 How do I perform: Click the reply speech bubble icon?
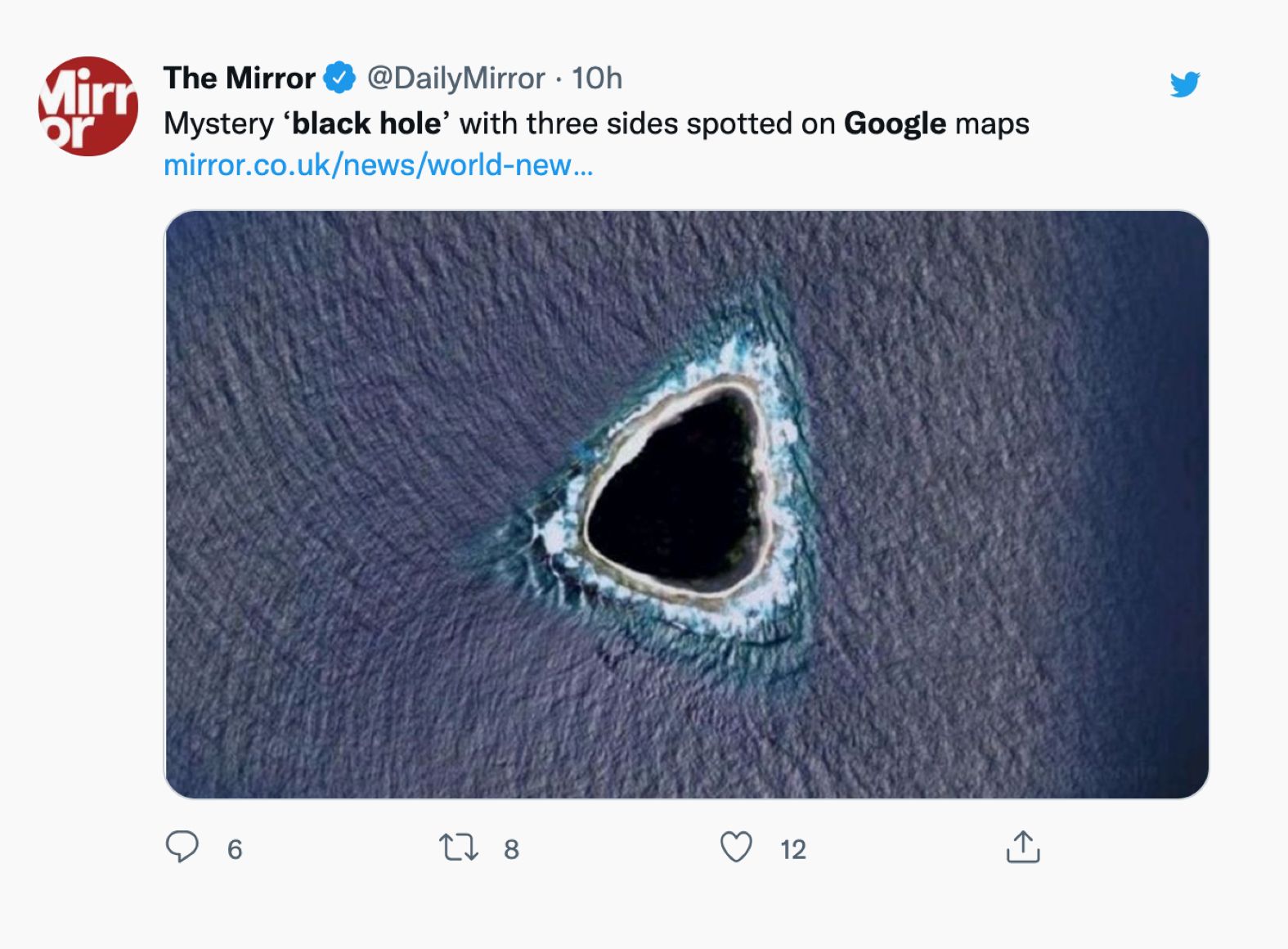182,847
